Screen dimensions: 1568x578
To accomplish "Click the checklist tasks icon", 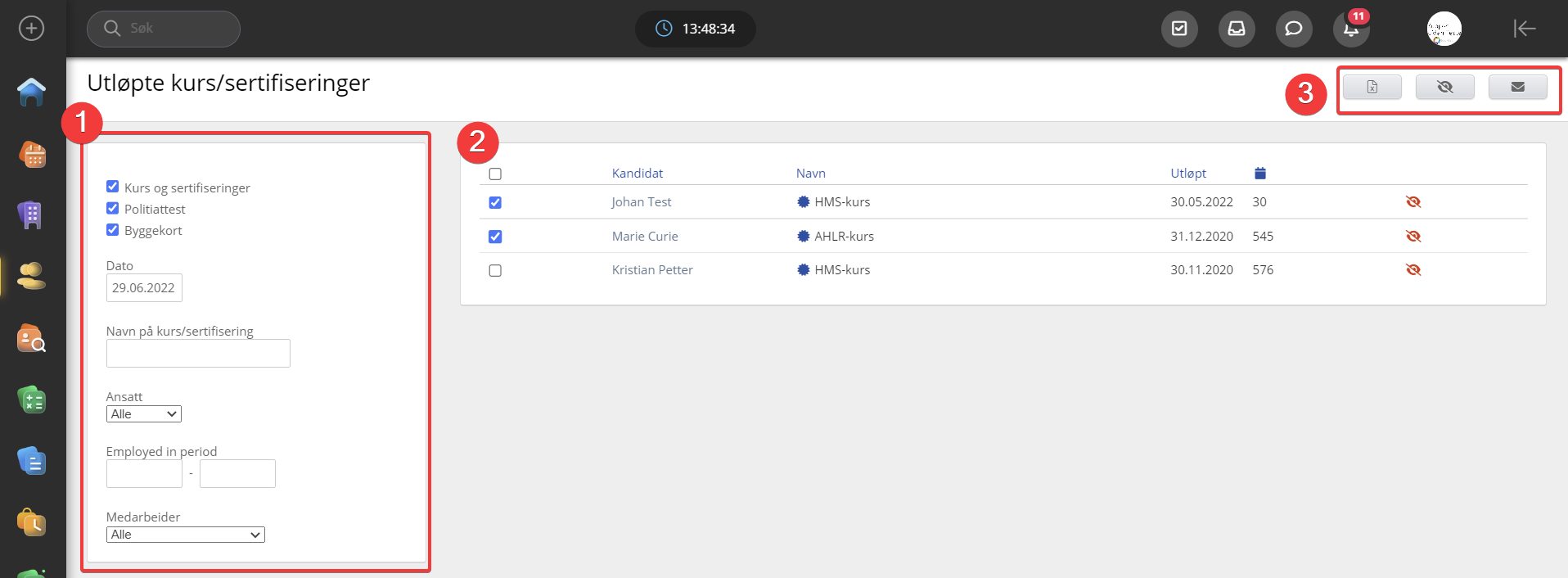I will point(1179,29).
